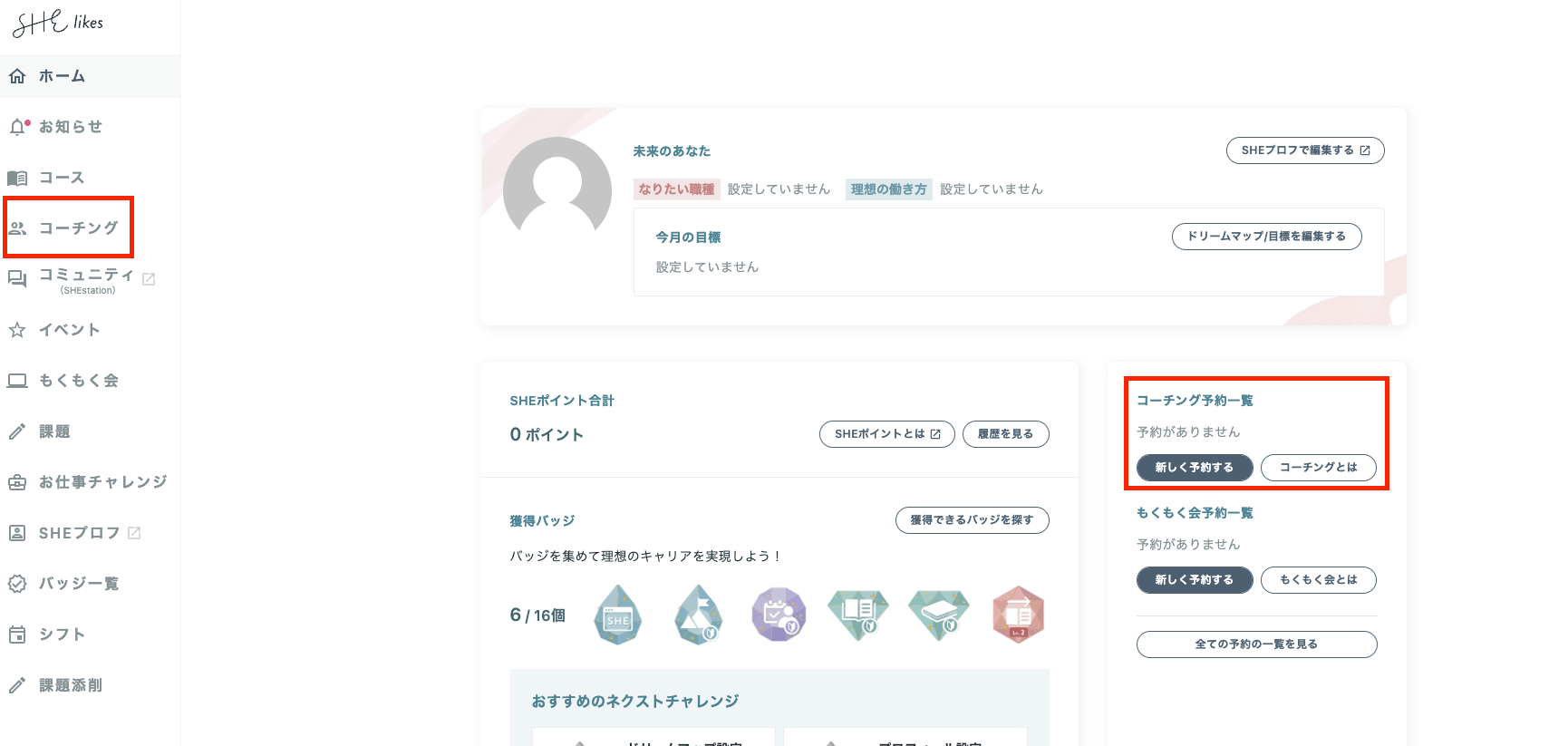Click the teal mountain flag badge

pos(698,615)
